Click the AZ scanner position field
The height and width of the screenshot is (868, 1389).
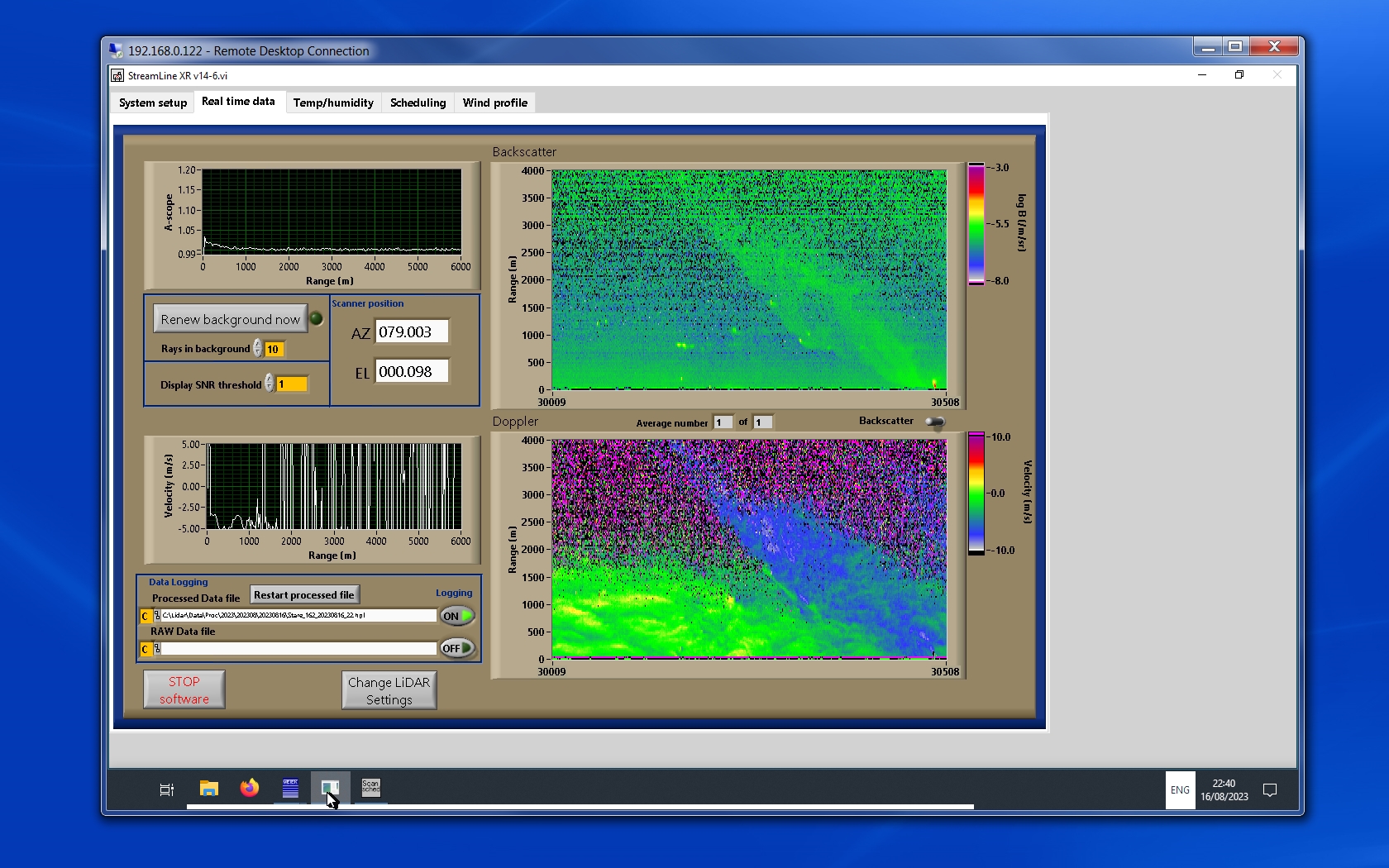413,331
